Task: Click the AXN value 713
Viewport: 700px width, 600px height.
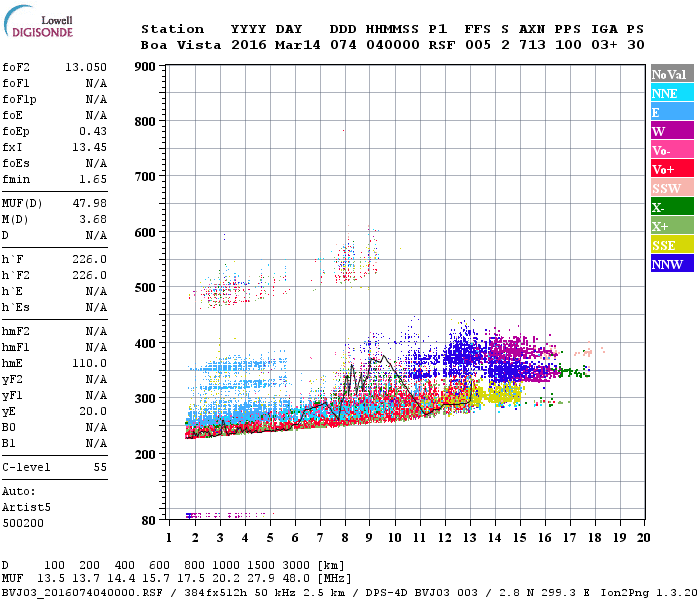Action: pyautogui.click(x=532, y=45)
